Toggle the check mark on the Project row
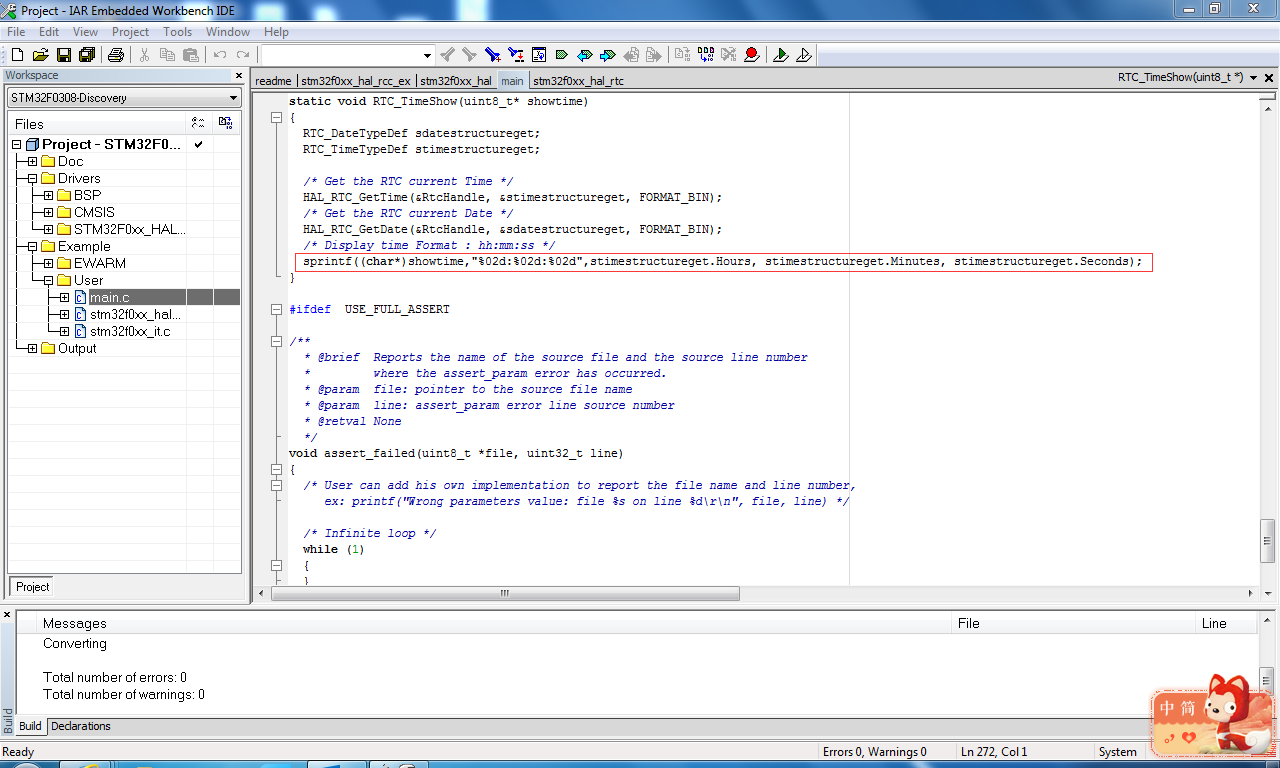The image size is (1280, 768). point(198,144)
